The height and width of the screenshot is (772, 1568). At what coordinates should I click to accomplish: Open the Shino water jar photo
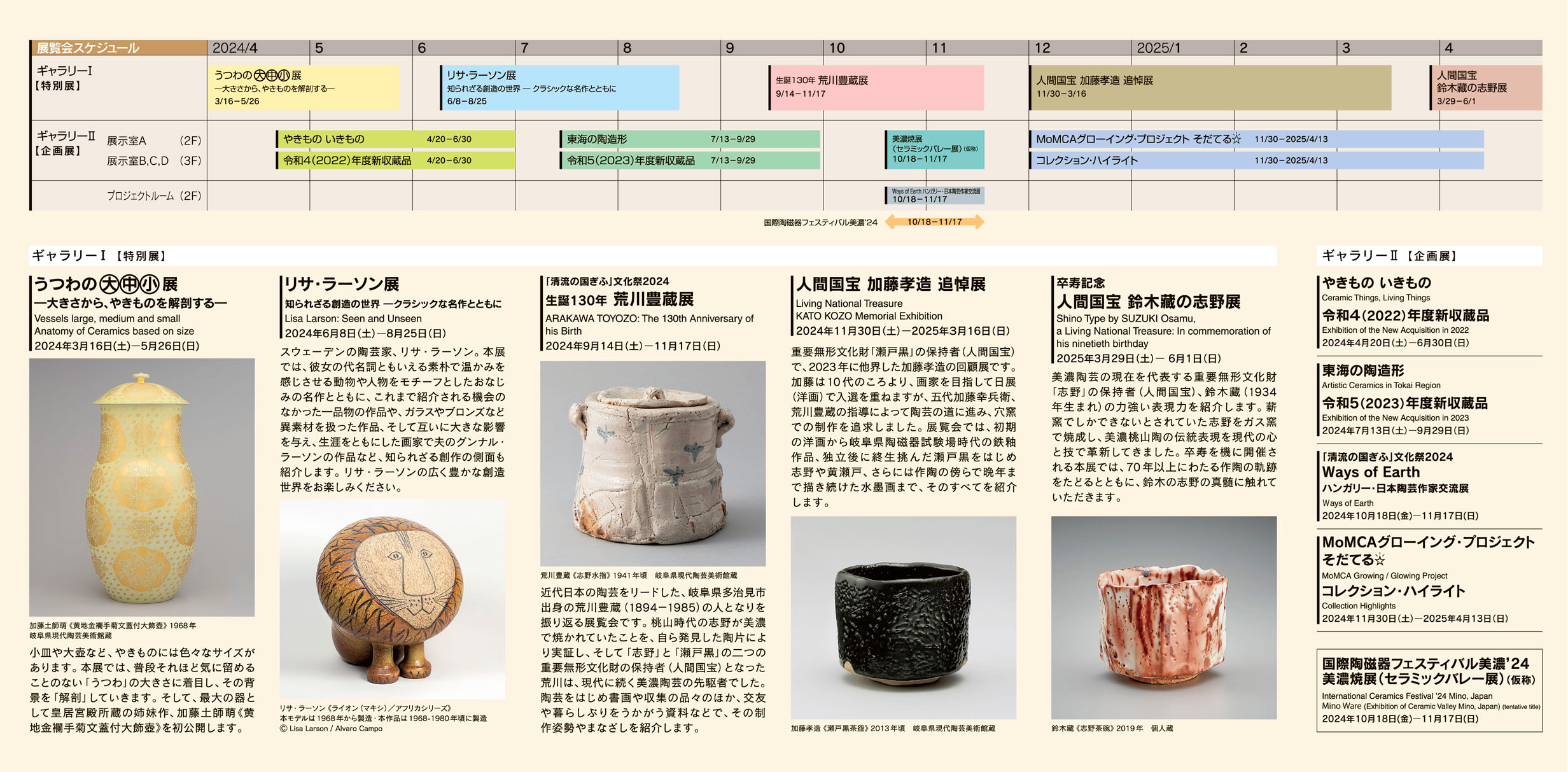point(653,463)
